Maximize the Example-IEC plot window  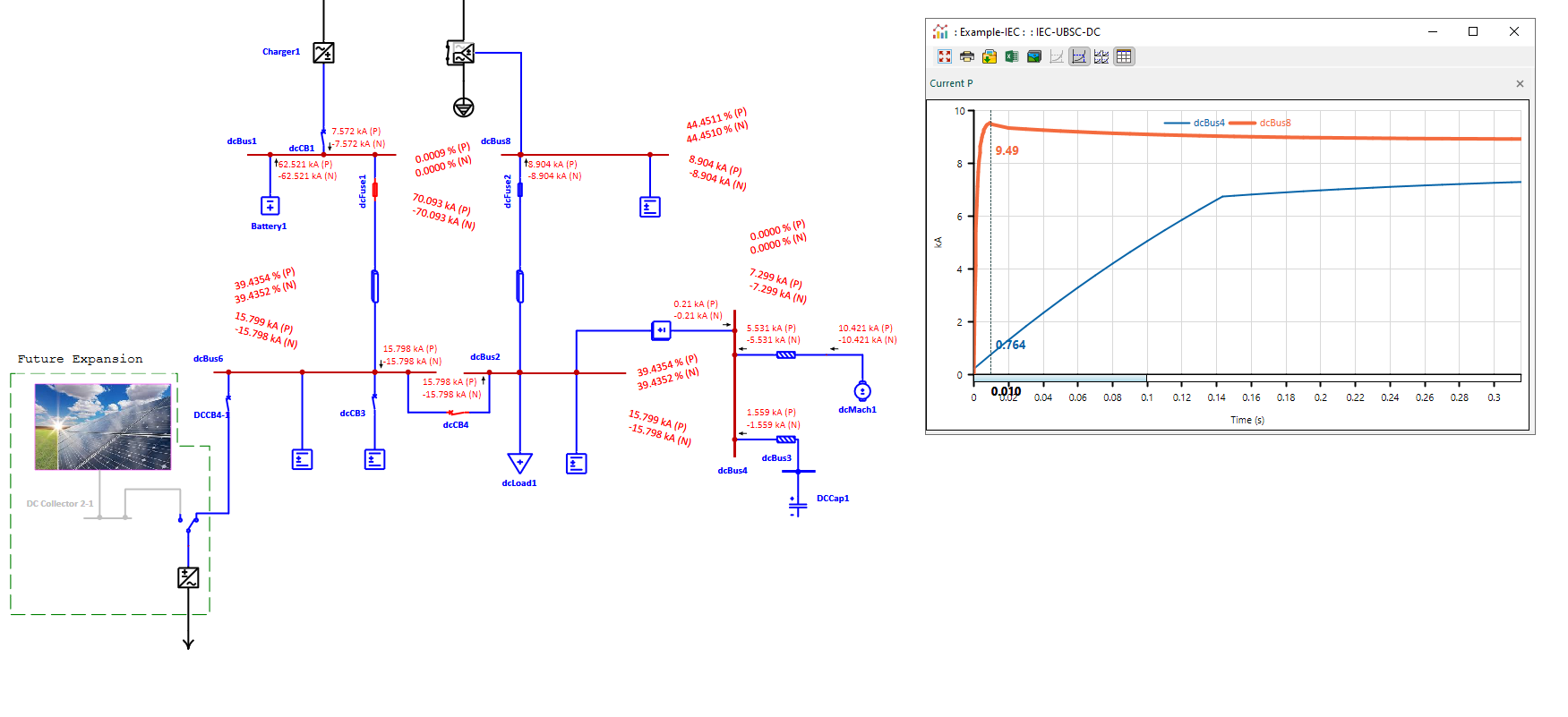click(1473, 31)
